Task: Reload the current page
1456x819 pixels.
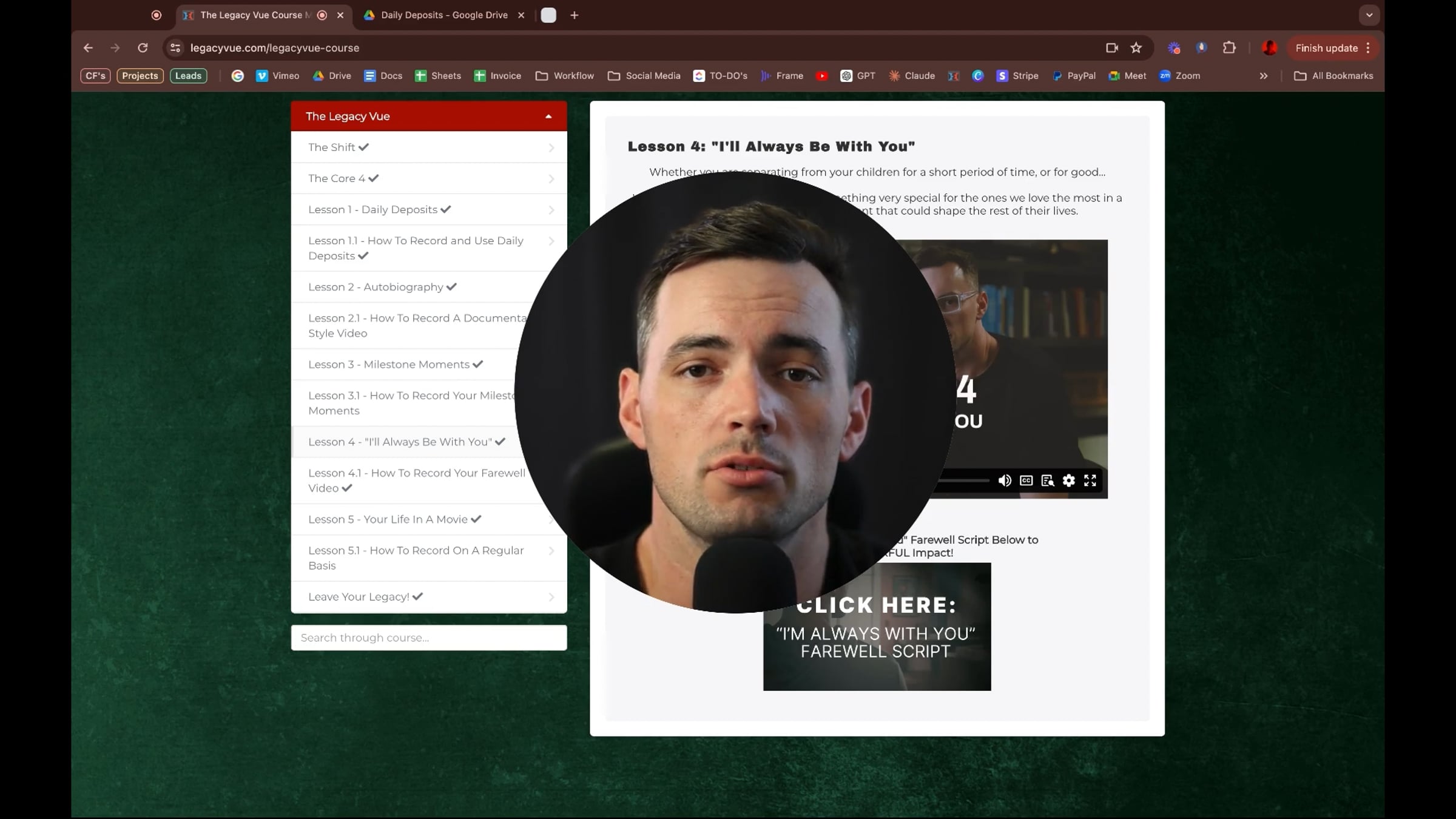Action: [x=143, y=48]
